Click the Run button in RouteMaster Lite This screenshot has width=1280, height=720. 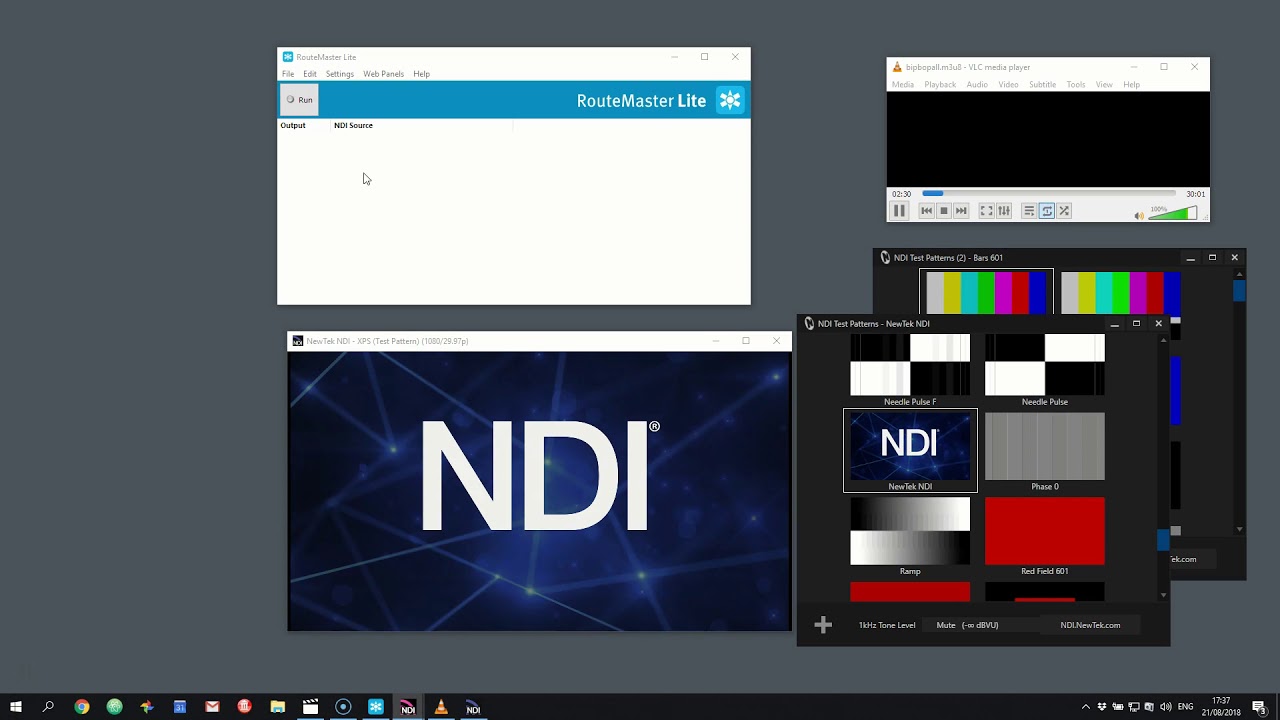click(299, 100)
